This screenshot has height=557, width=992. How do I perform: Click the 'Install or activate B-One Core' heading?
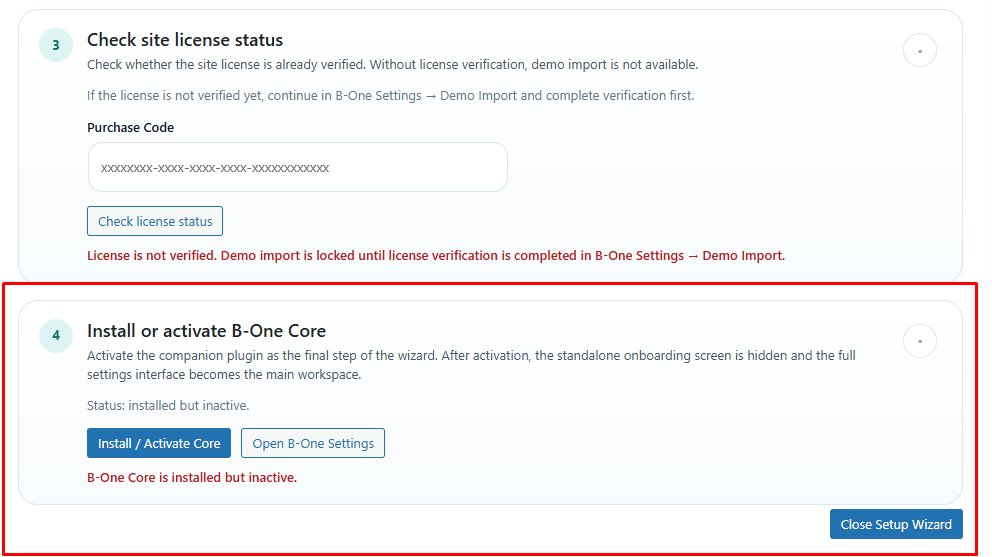[x=206, y=331]
